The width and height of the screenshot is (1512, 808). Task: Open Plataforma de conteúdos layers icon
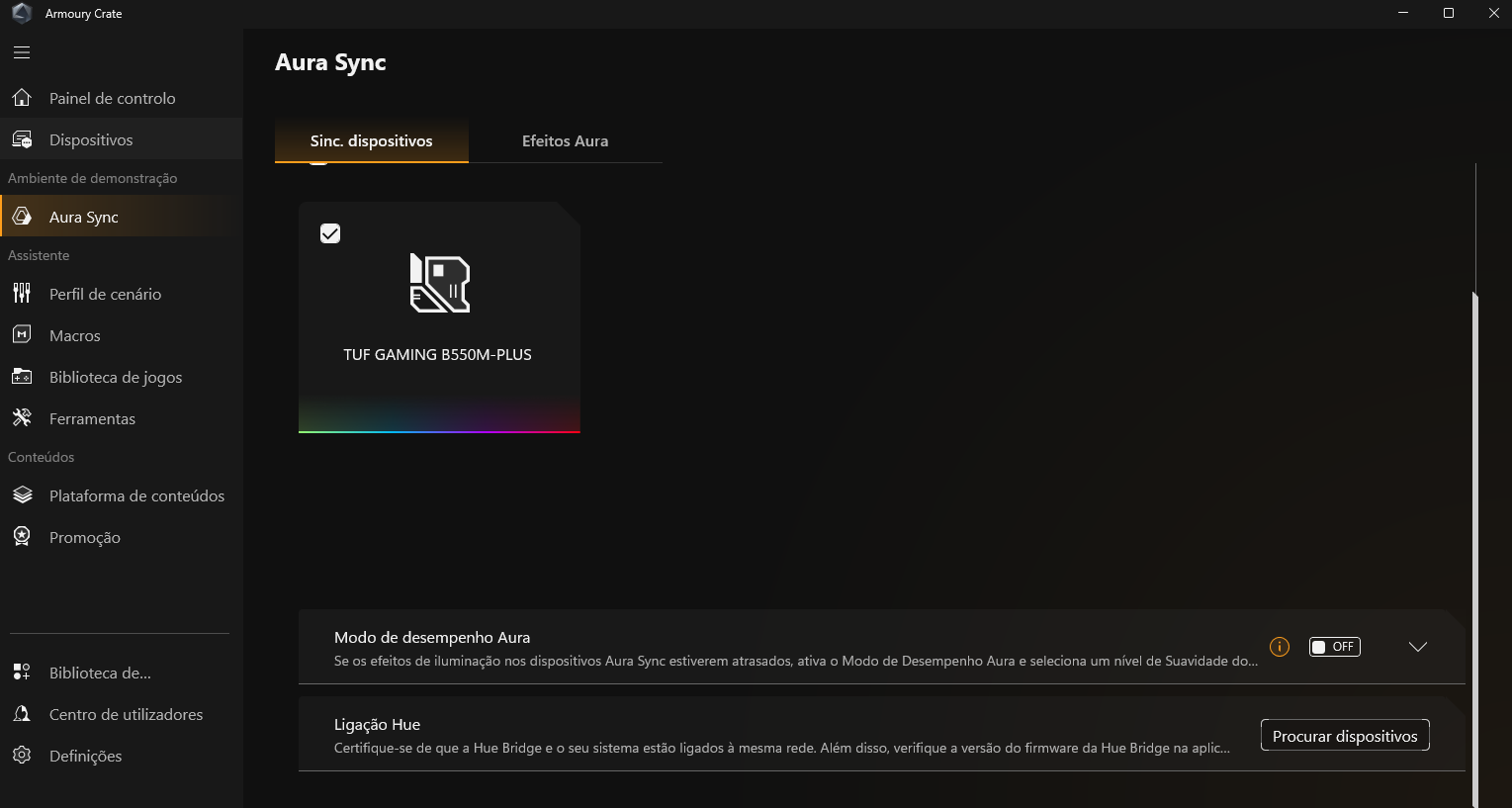[22, 495]
